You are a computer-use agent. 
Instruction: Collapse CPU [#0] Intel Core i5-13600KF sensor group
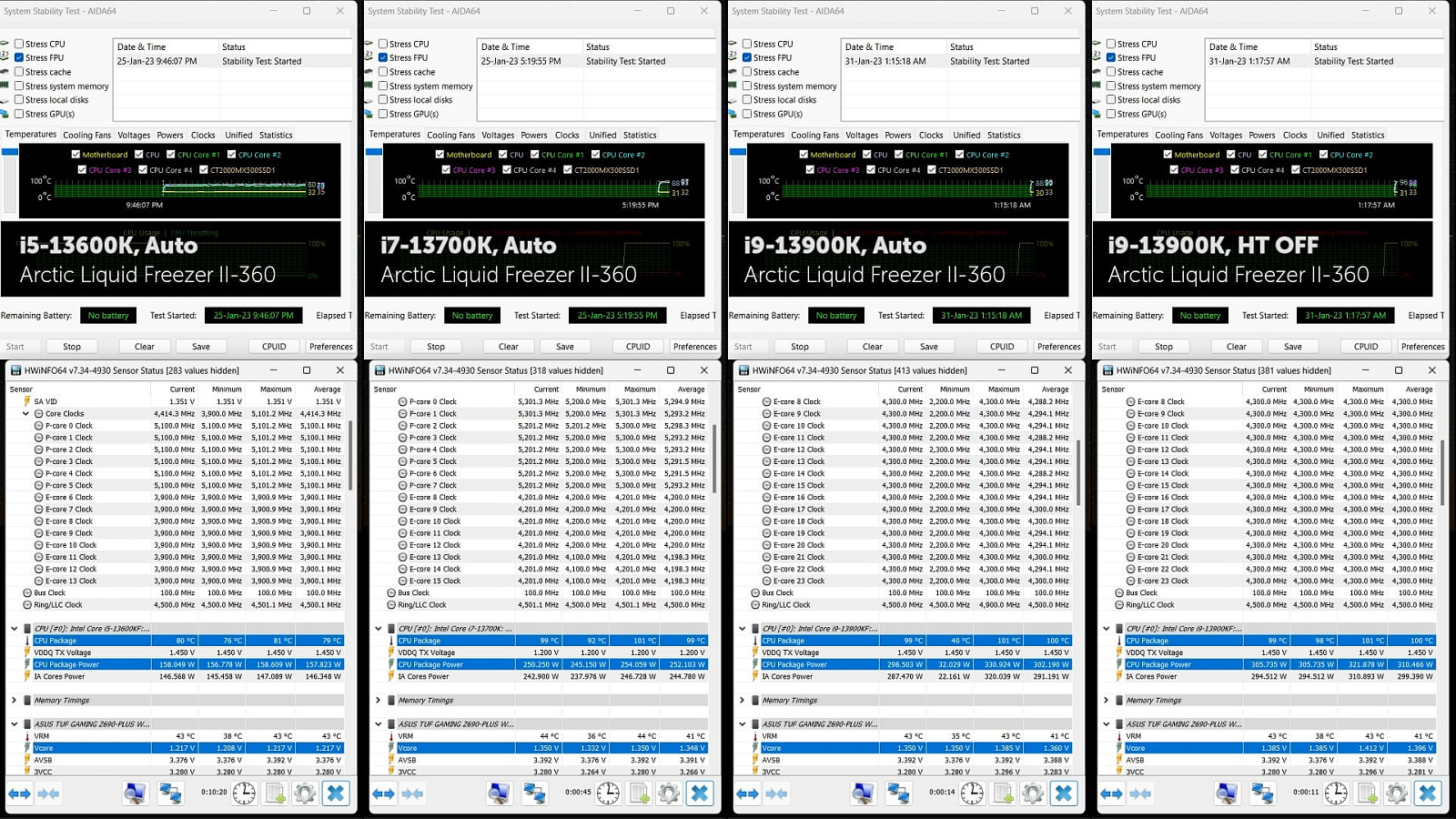(x=14, y=628)
